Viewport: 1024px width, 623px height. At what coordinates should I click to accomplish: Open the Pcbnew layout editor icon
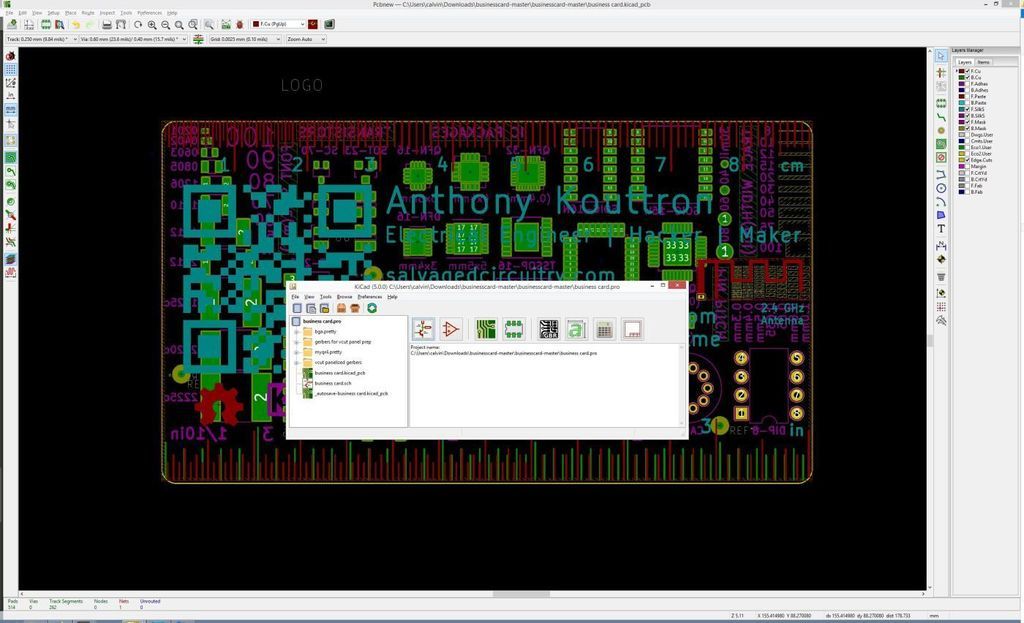(x=486, y=328)
